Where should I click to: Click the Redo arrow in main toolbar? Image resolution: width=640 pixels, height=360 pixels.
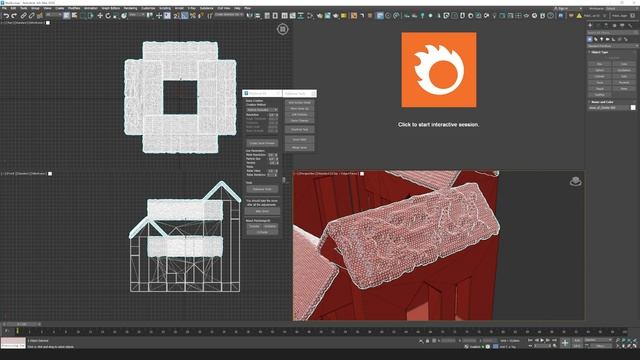click(x=14, y=16)
